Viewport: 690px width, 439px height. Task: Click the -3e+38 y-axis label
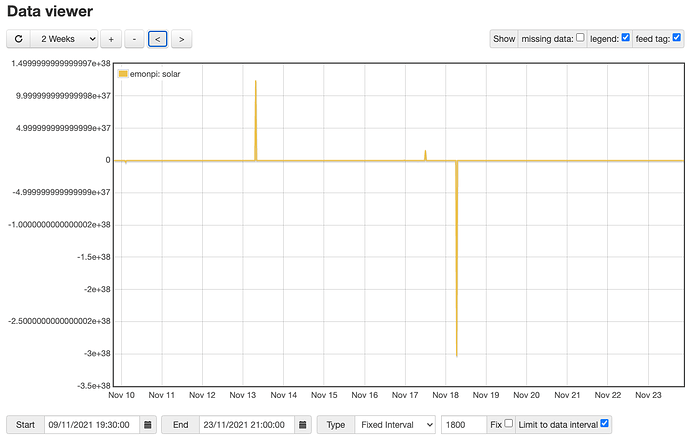tap(97, 354)
